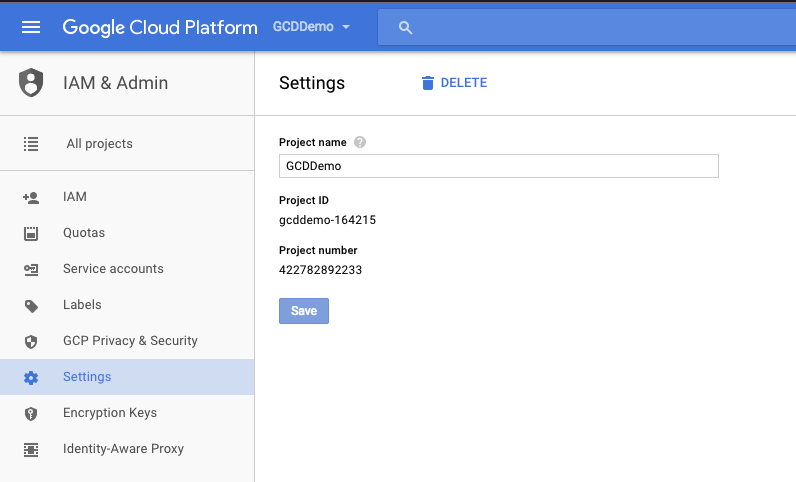
Task: Click the IAM add-person icon
Action: pyautogui.click(x=31, y=197)
